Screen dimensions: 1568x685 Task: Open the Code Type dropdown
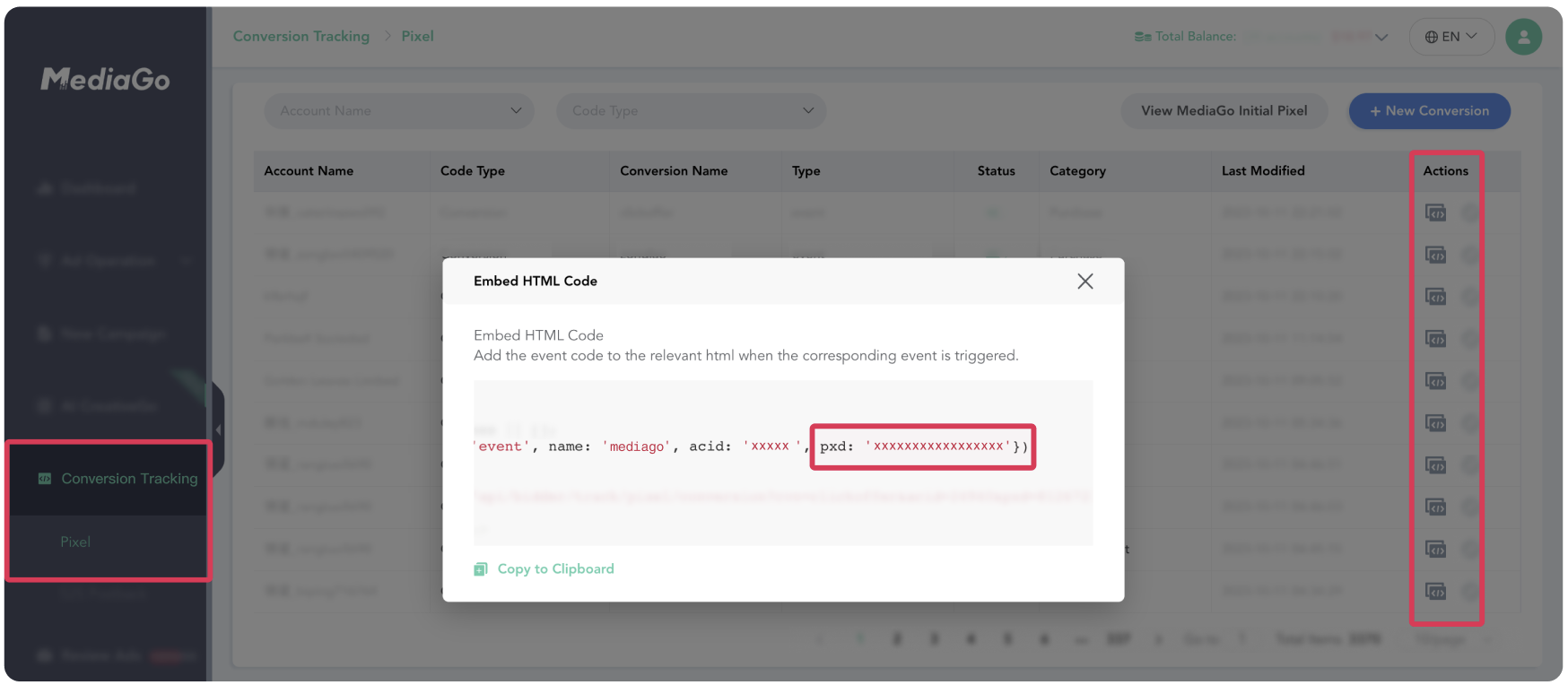pos(691,110)
